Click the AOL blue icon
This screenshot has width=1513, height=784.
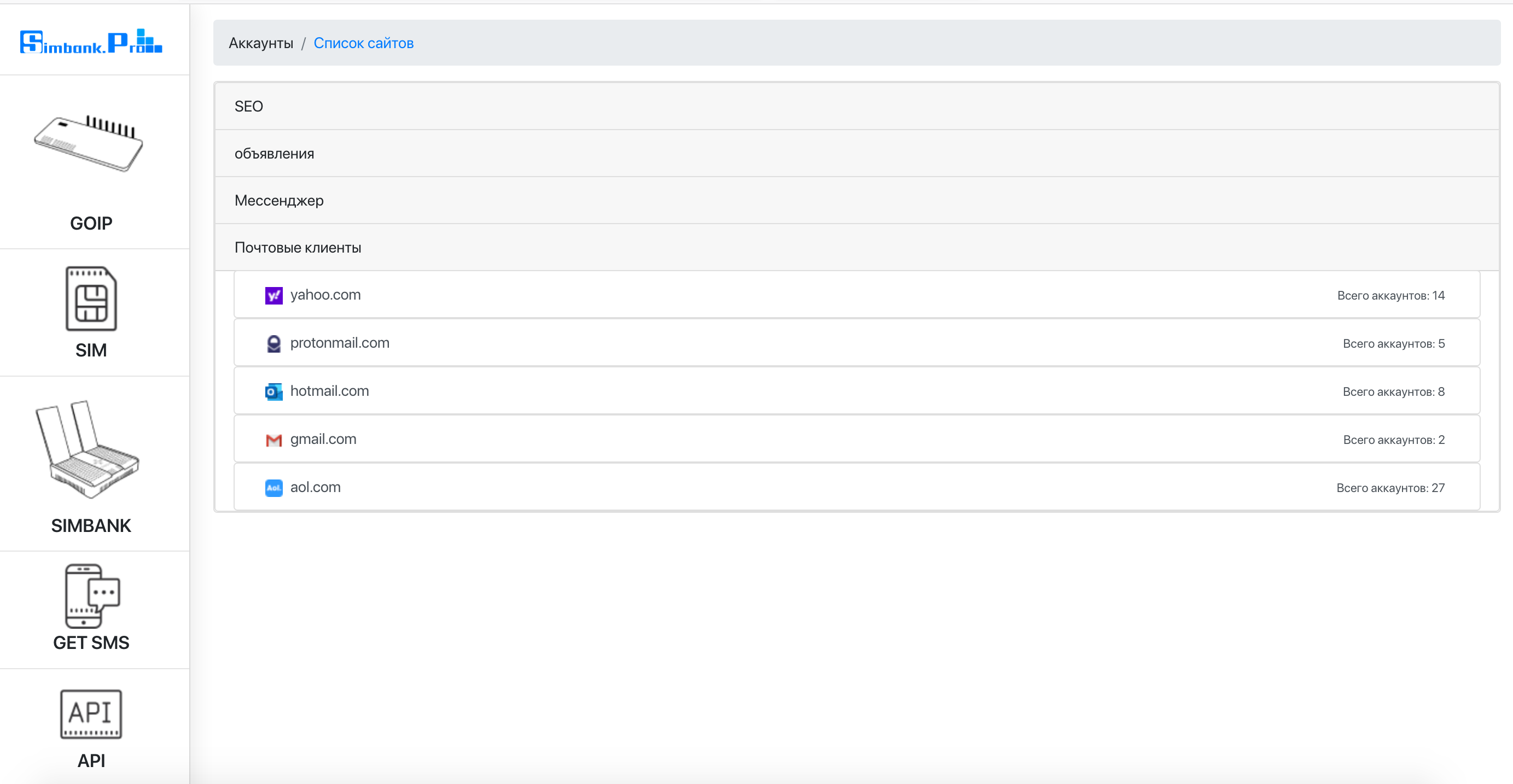tap(273, 488)
